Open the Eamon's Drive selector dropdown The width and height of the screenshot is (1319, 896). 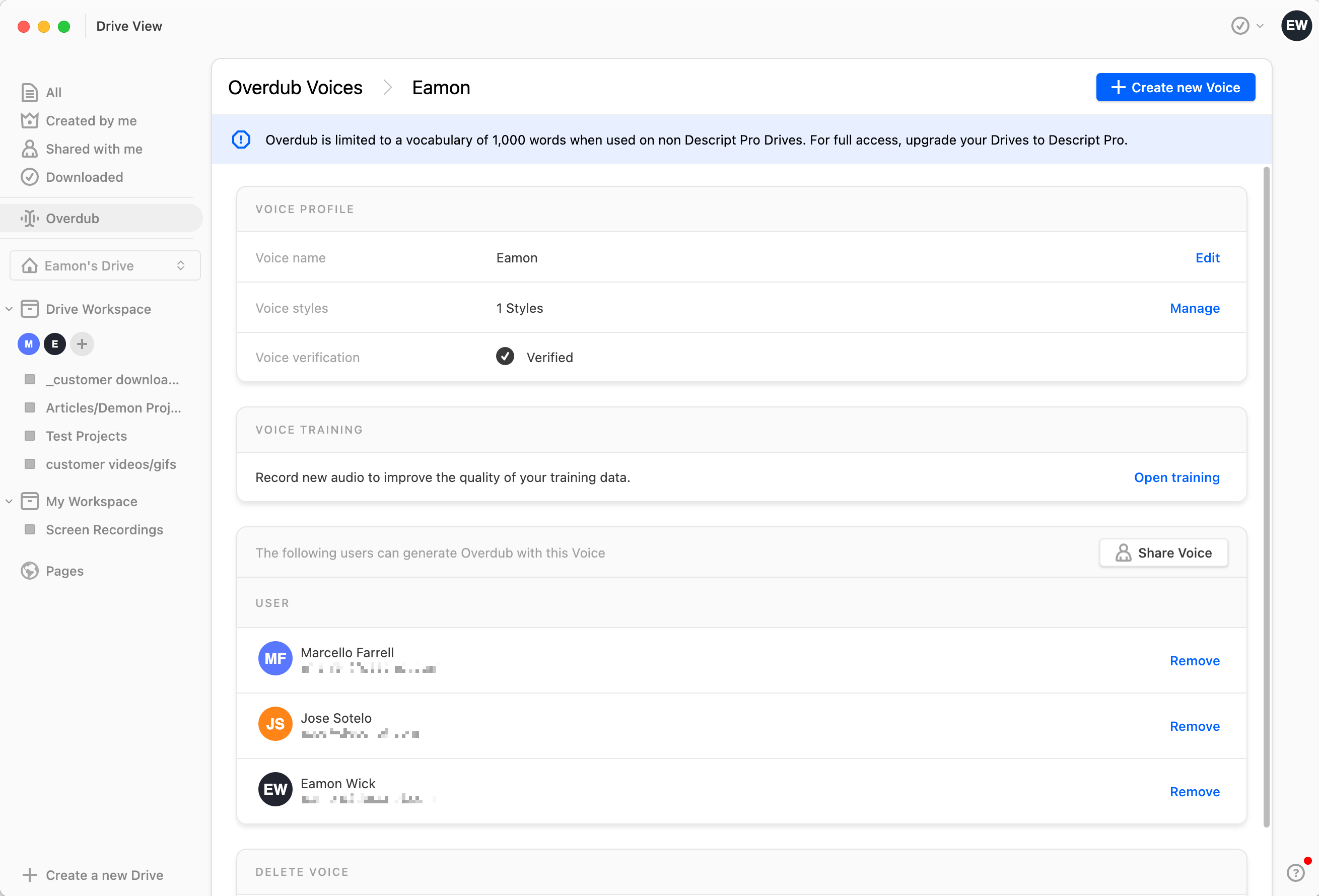(105, 265)
